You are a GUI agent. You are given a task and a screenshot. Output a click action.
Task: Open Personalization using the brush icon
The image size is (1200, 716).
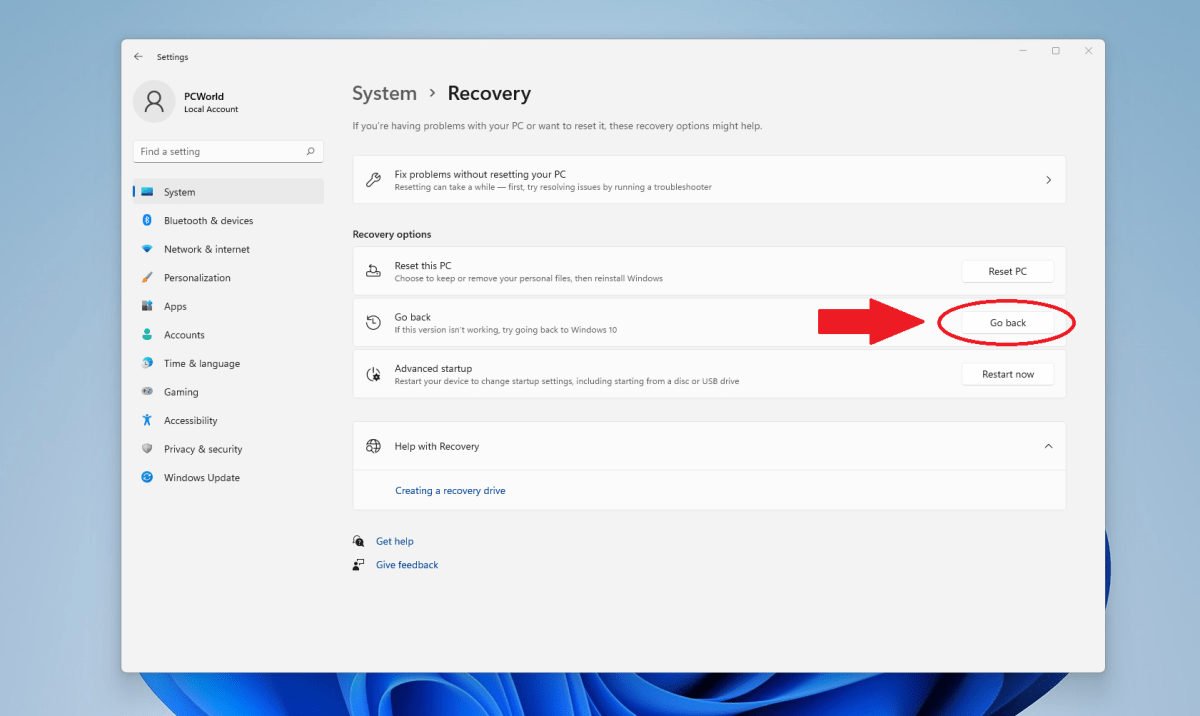click(x=148, y=277)
